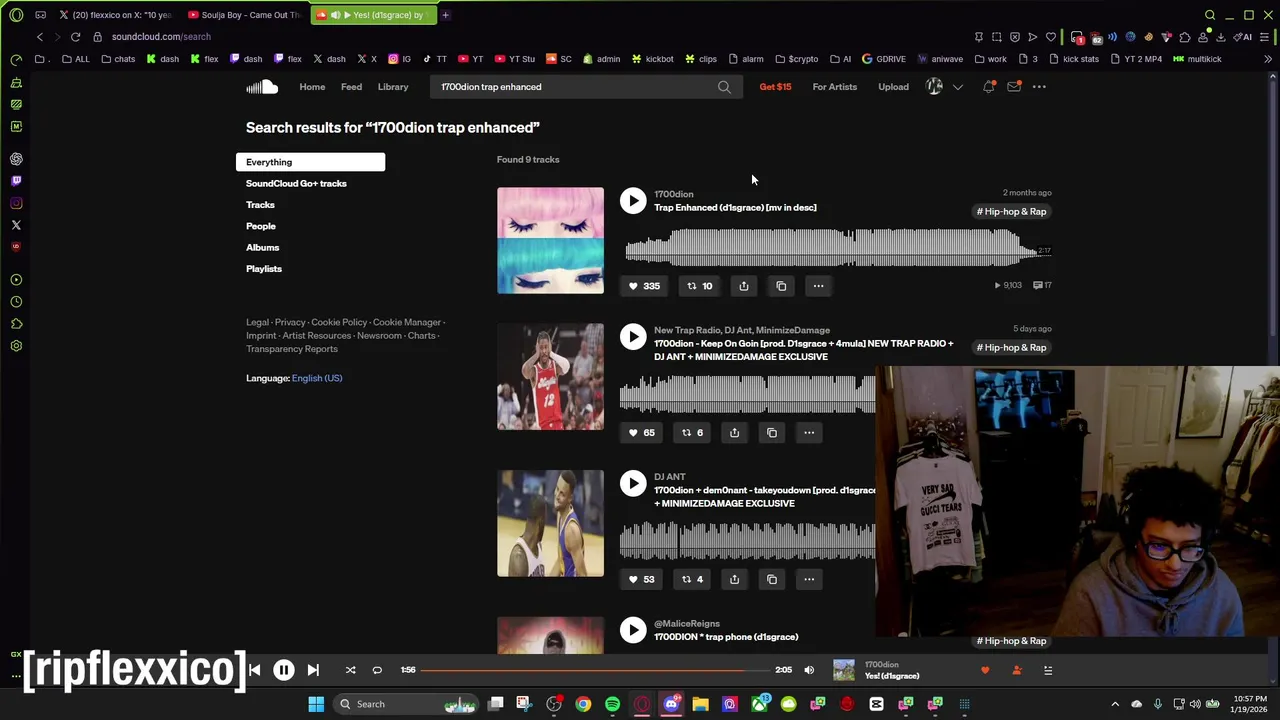Like Keep On Goin with 65 likes
The image size is (1280, 720).
[641, 433]
